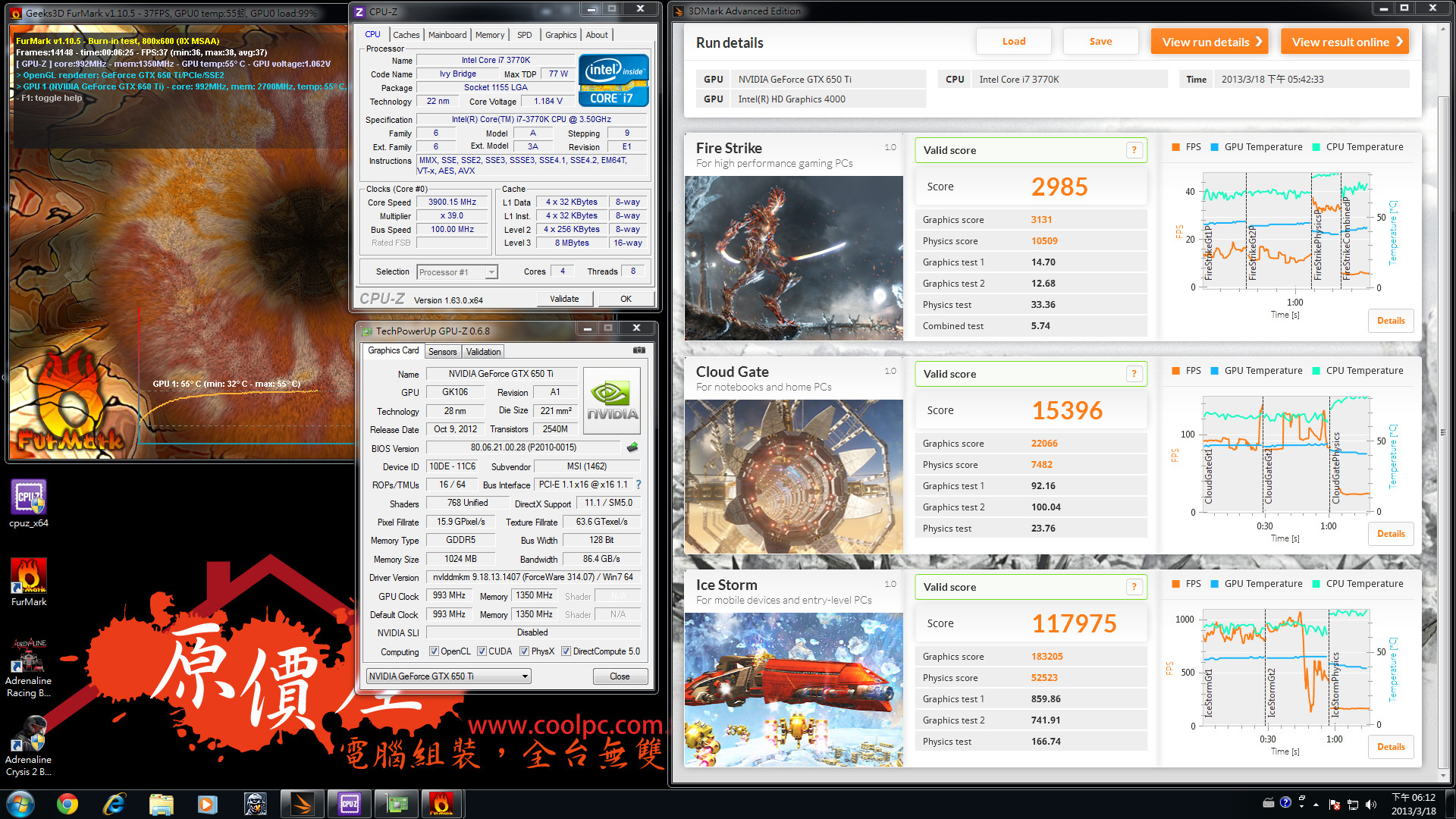The image size is (1456, 819).
Task: Click Load button in 3DMark
Action: pyautogui.click(x=1014, y=42)
